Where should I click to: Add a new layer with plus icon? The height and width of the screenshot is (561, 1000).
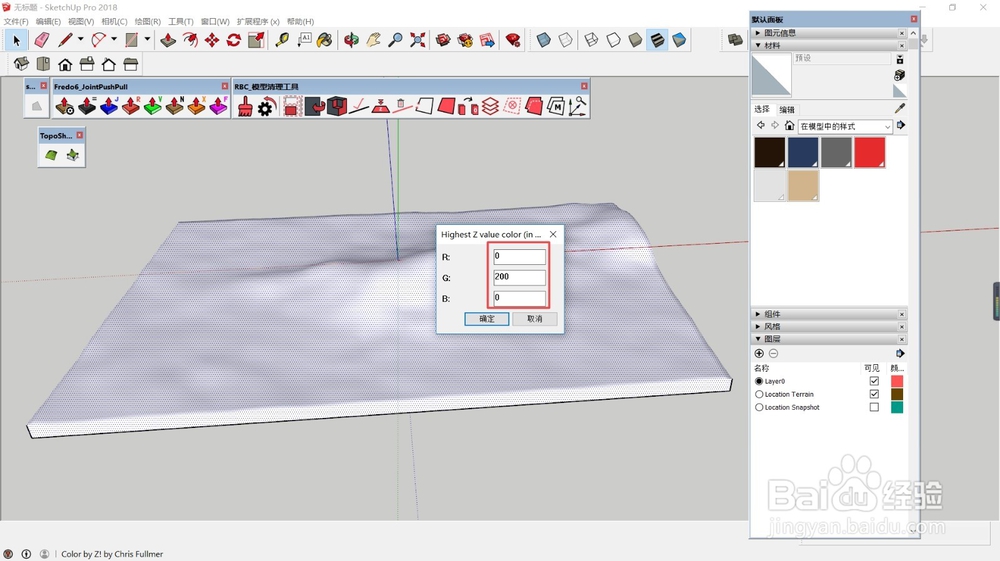point(759,353)
